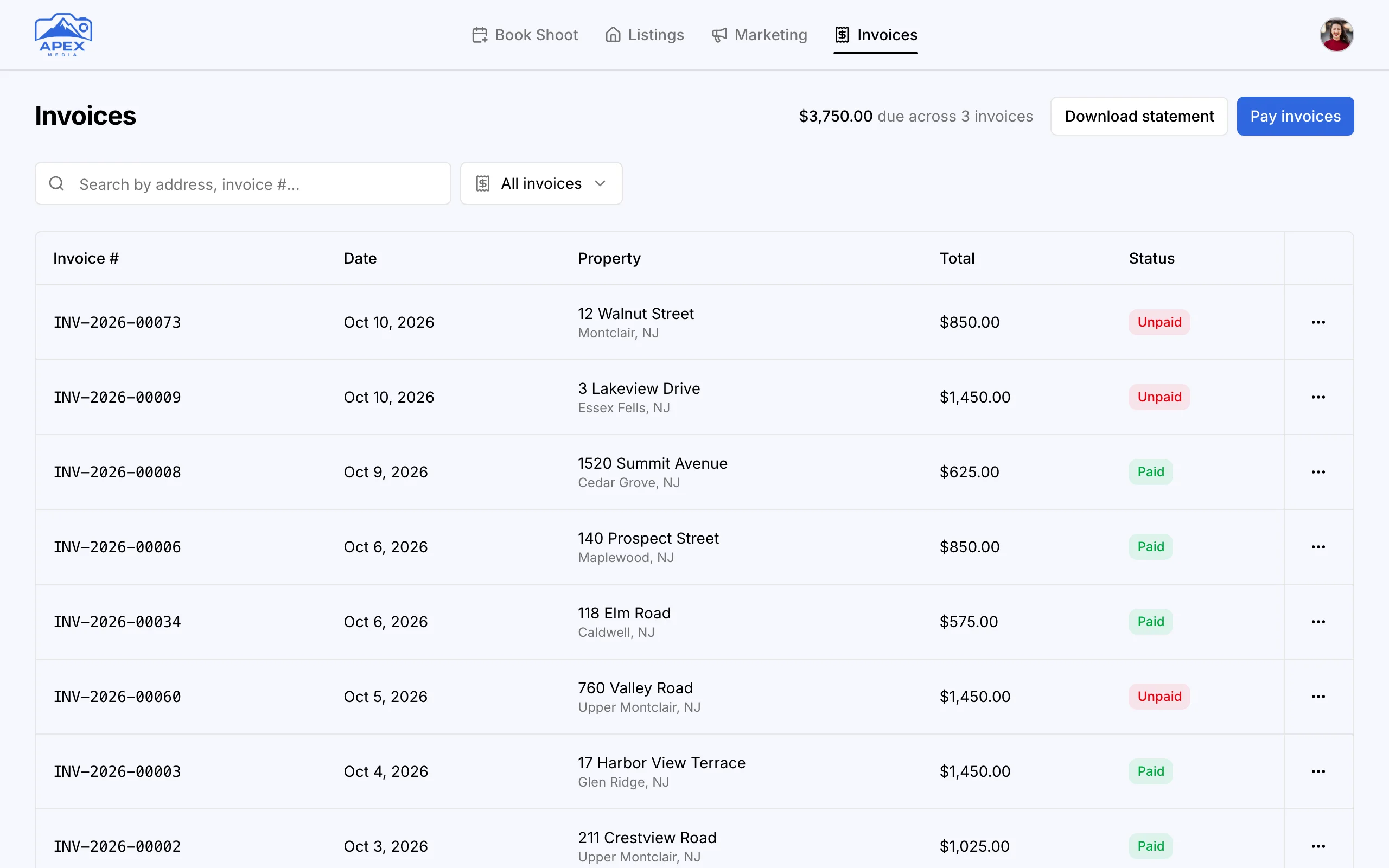Click the 211 Crestview Road property
Image resolution: width=1389 pixels, height=868 pixels.
pyautogui.click(x=647, y=838)
